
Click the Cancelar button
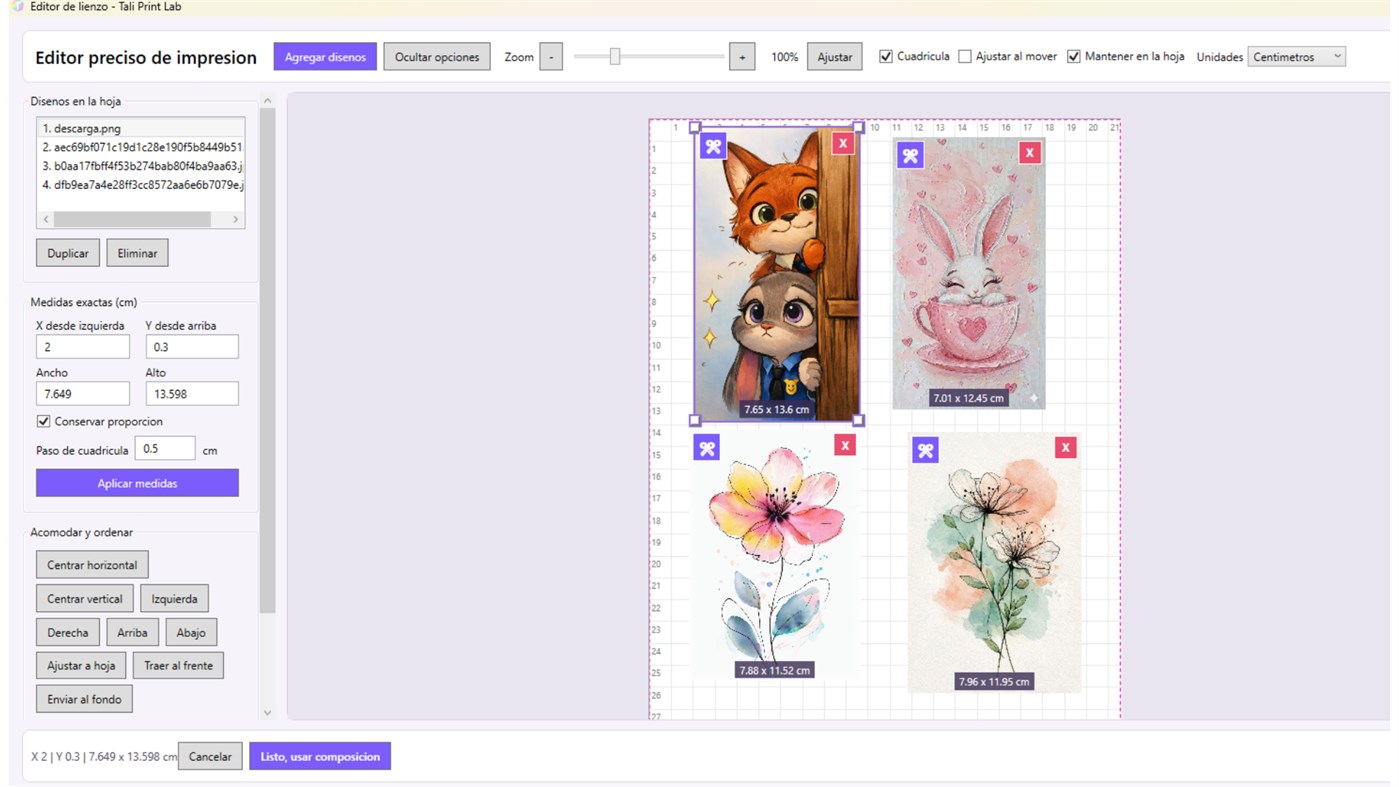210,757
